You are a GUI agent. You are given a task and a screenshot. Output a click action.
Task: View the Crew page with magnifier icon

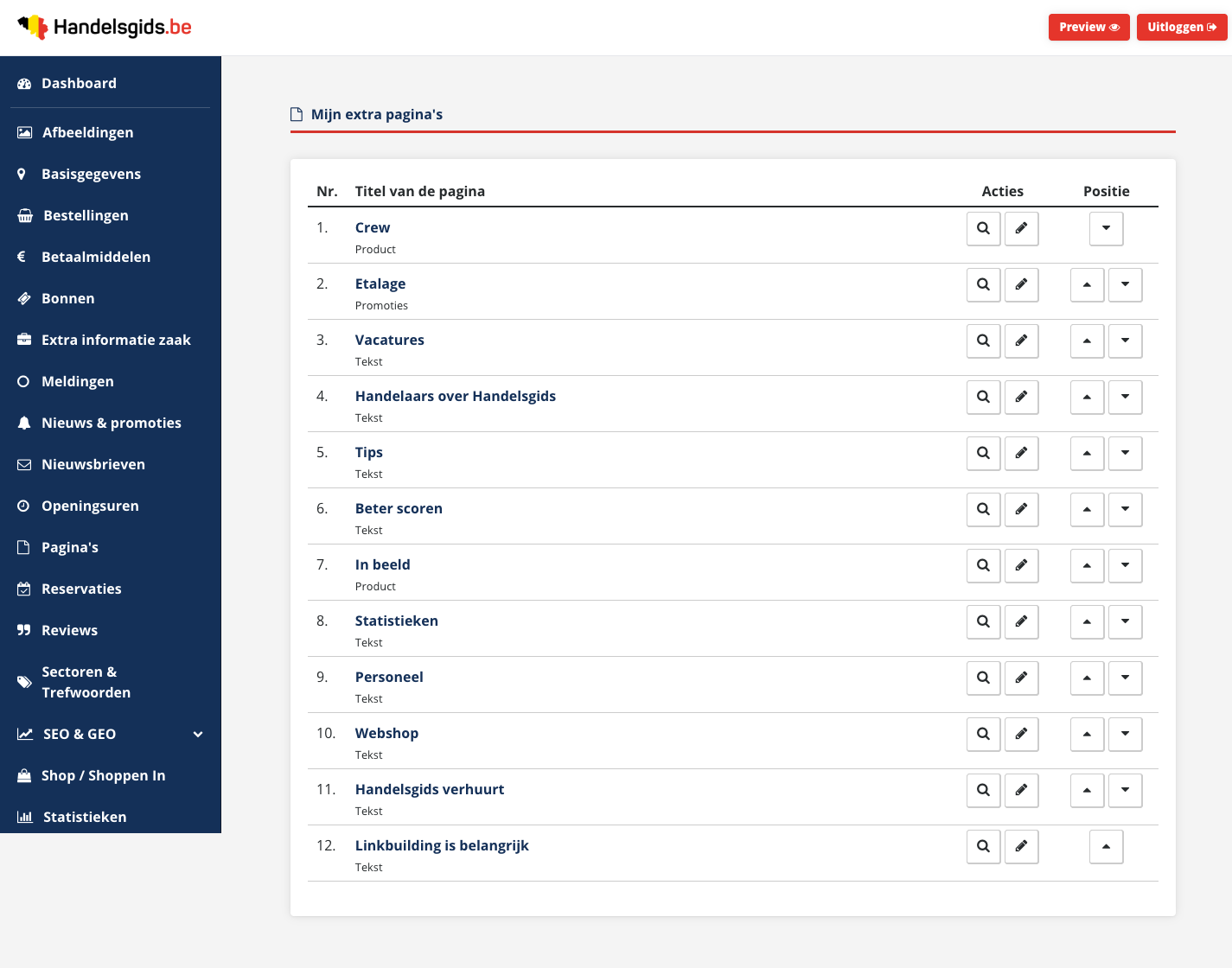pyautogui.click(x=983, y=228)
